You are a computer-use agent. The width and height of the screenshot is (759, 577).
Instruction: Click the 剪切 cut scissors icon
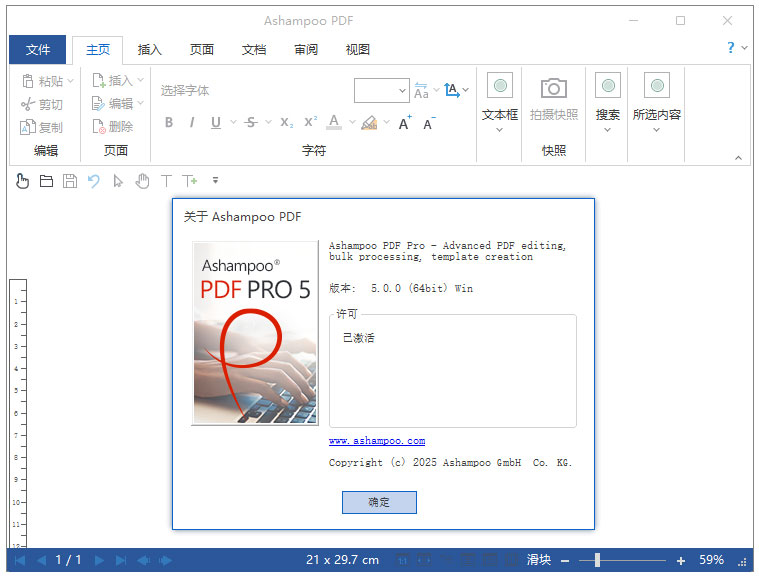[x=28, y=104]
